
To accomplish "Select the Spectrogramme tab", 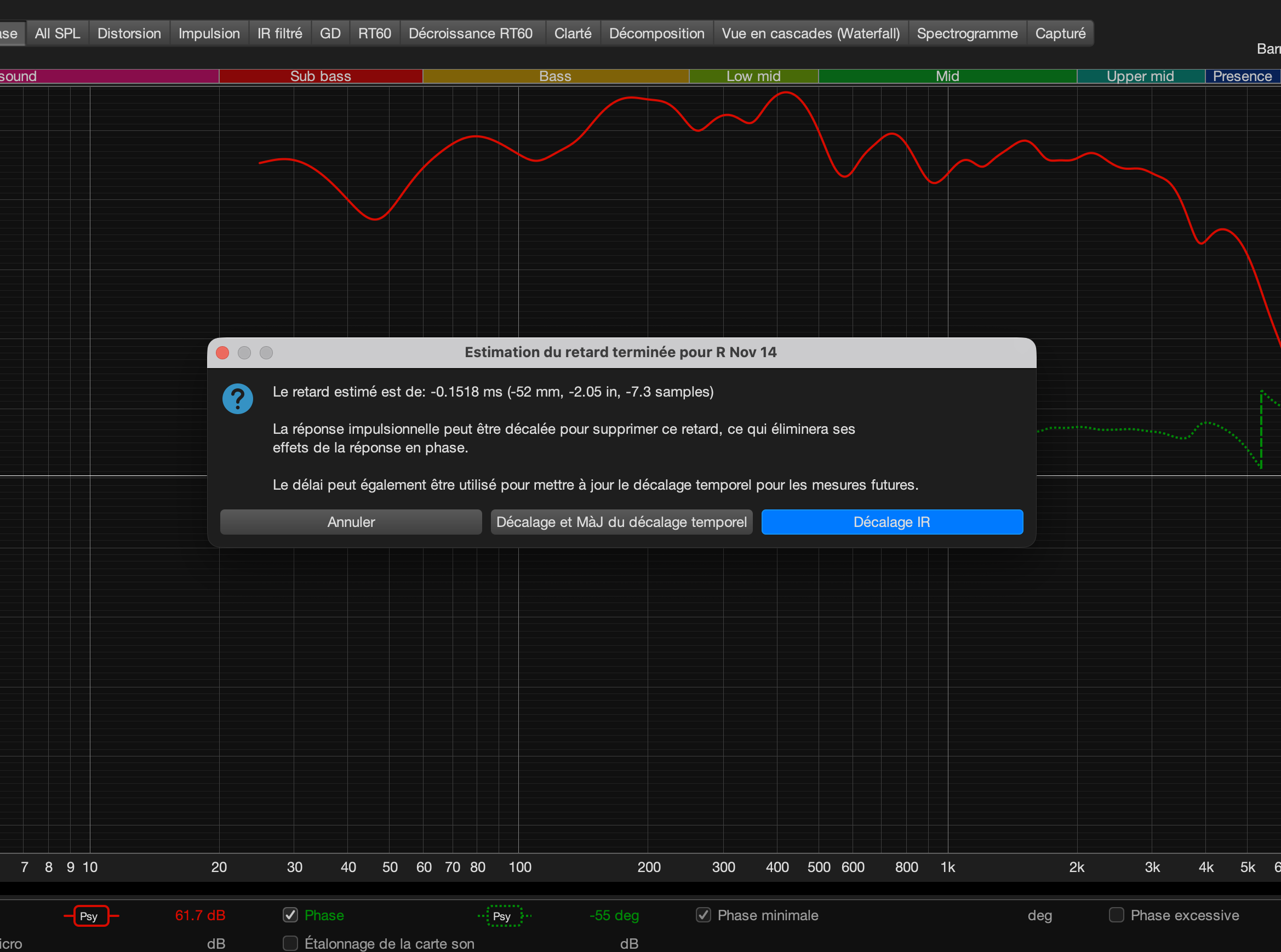I will [x=968, y=33].
